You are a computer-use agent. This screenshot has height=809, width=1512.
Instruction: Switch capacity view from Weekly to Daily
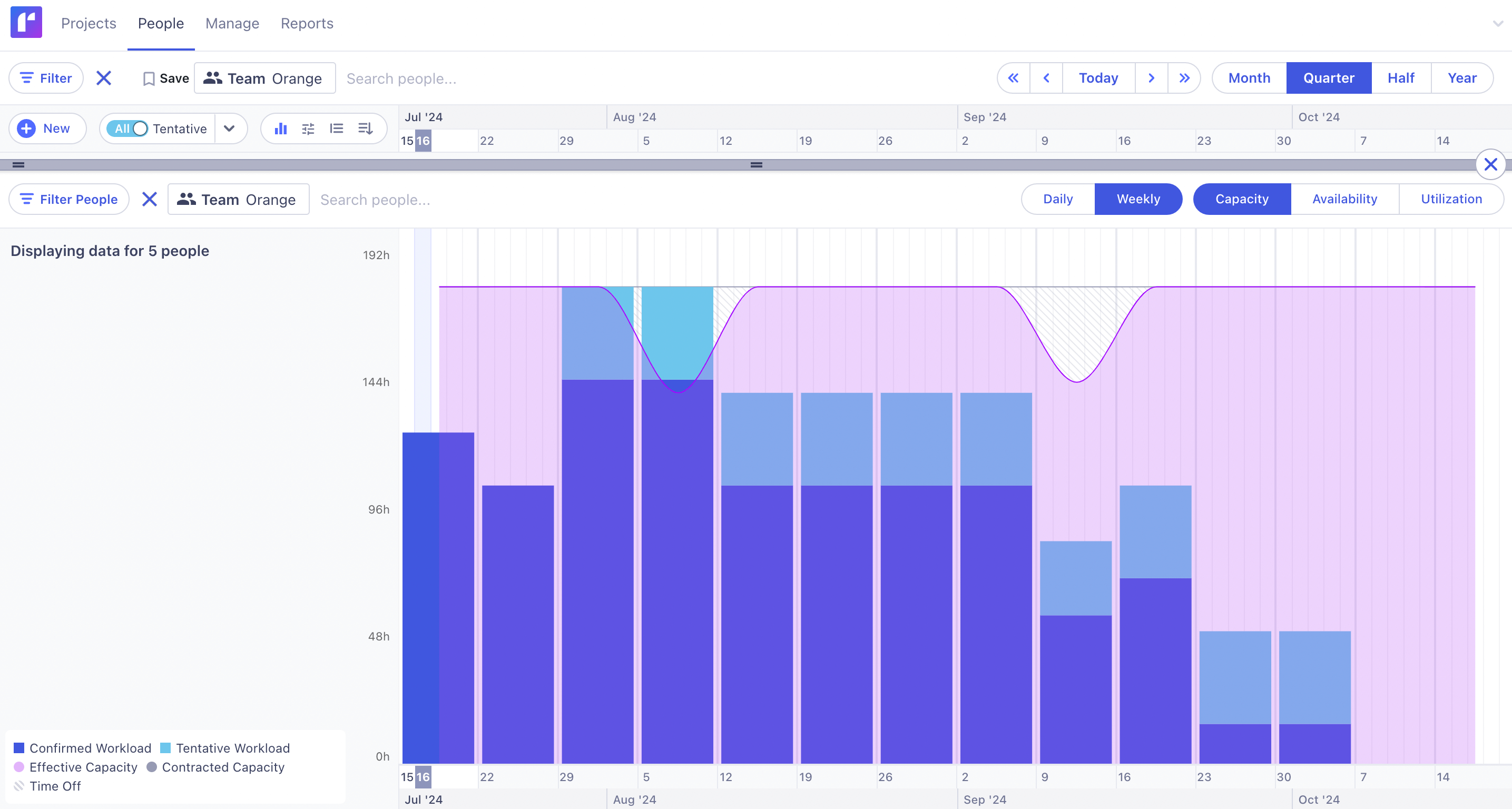tap(1057, 199)
